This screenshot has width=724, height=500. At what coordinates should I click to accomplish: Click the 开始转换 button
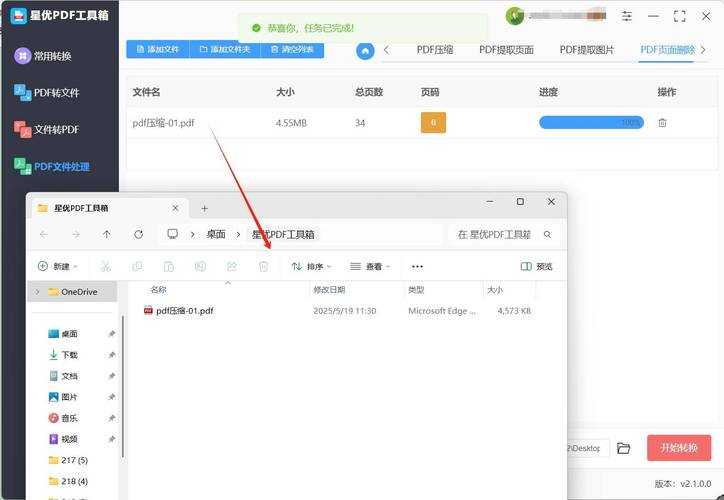coord(679,448)
